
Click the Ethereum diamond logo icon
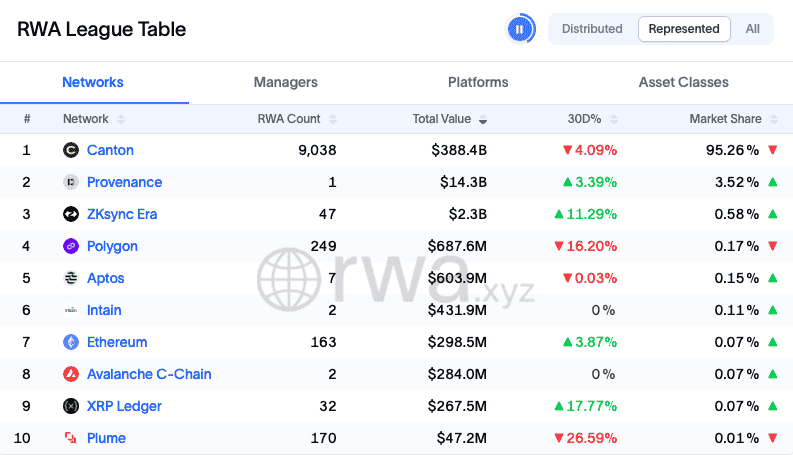(x=71, y=342)
